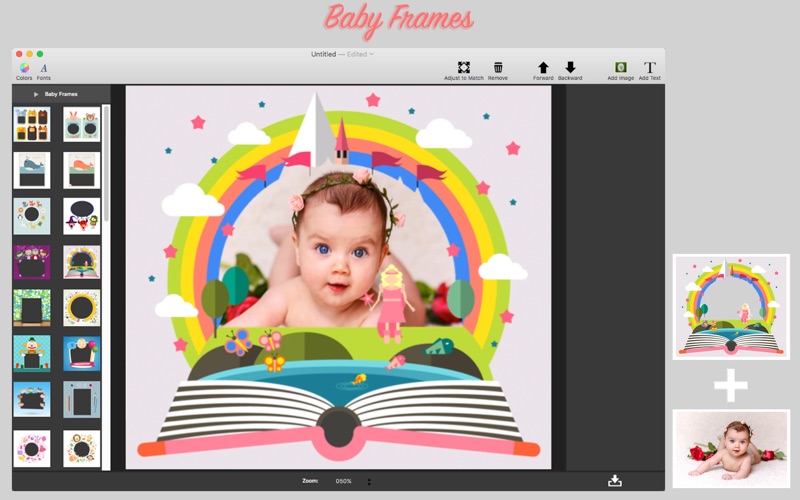Pick the circular animals frame thumbnail

32,216
